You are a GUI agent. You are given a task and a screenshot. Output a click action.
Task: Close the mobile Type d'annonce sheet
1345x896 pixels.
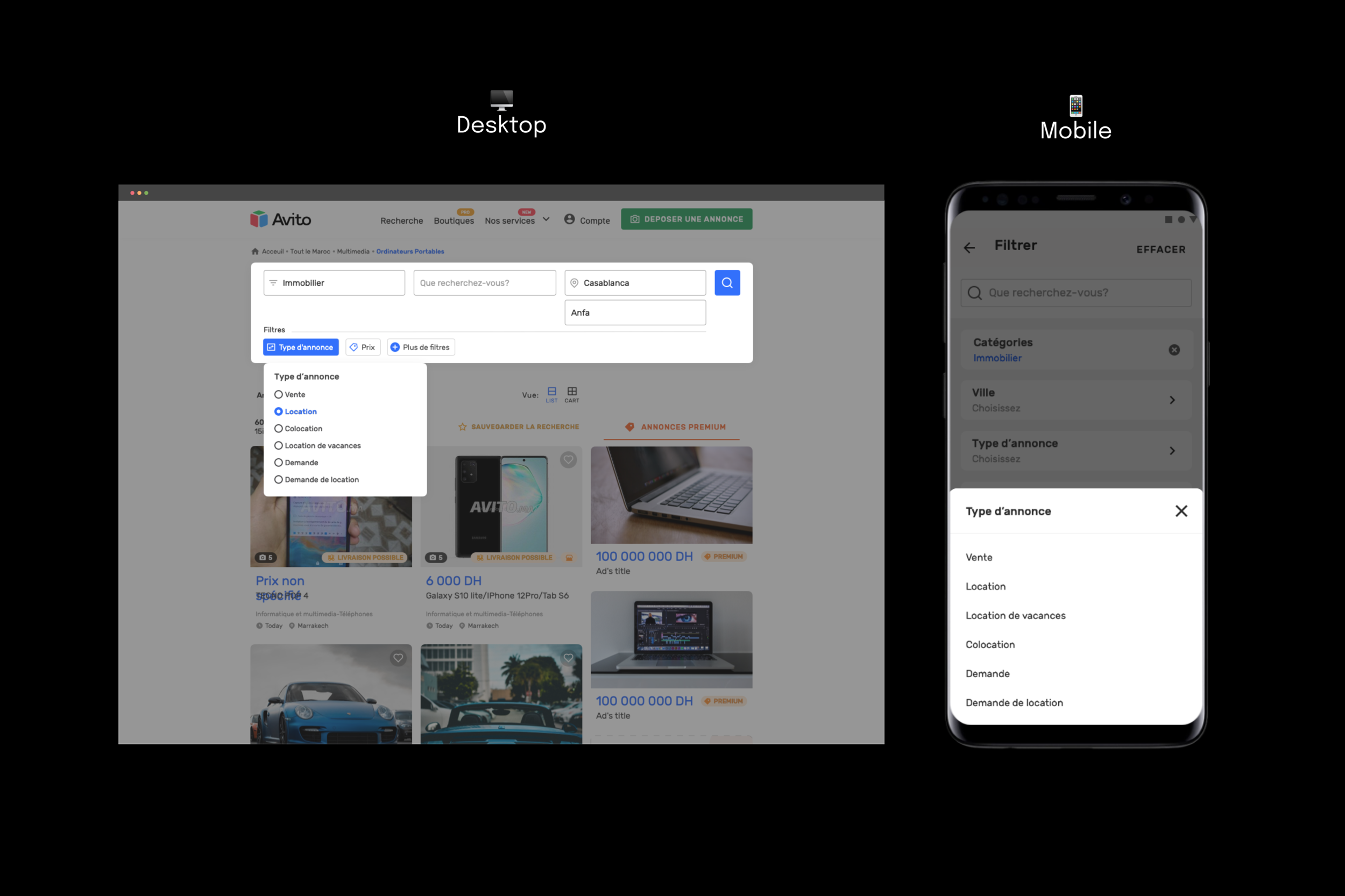(x=1181, y=511)
